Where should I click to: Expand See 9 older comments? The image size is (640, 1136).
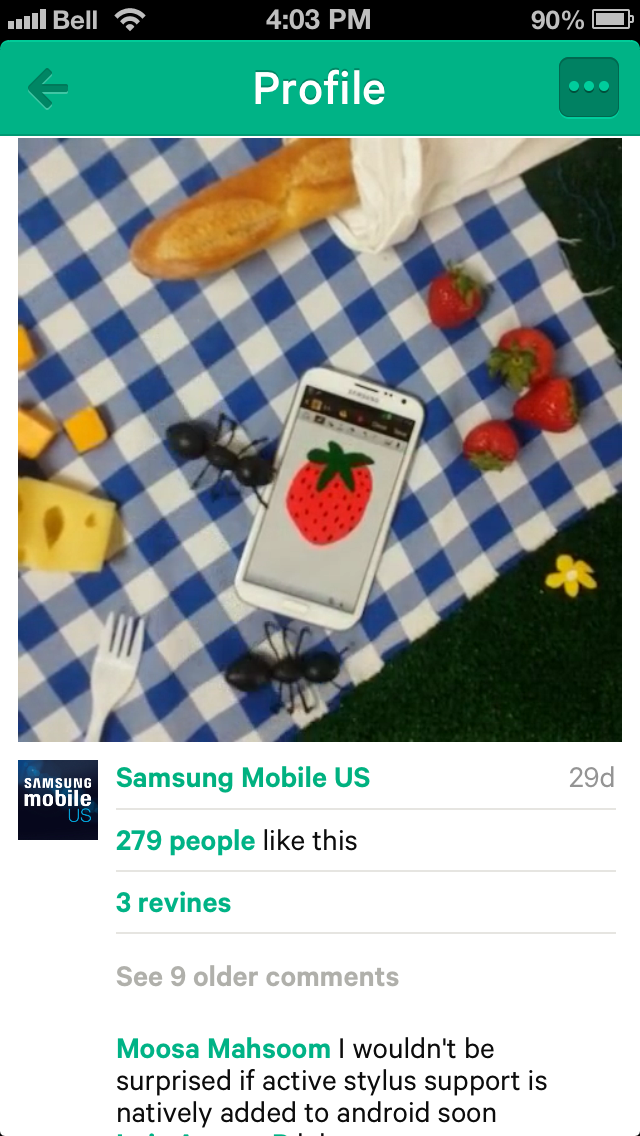[257, 977]
